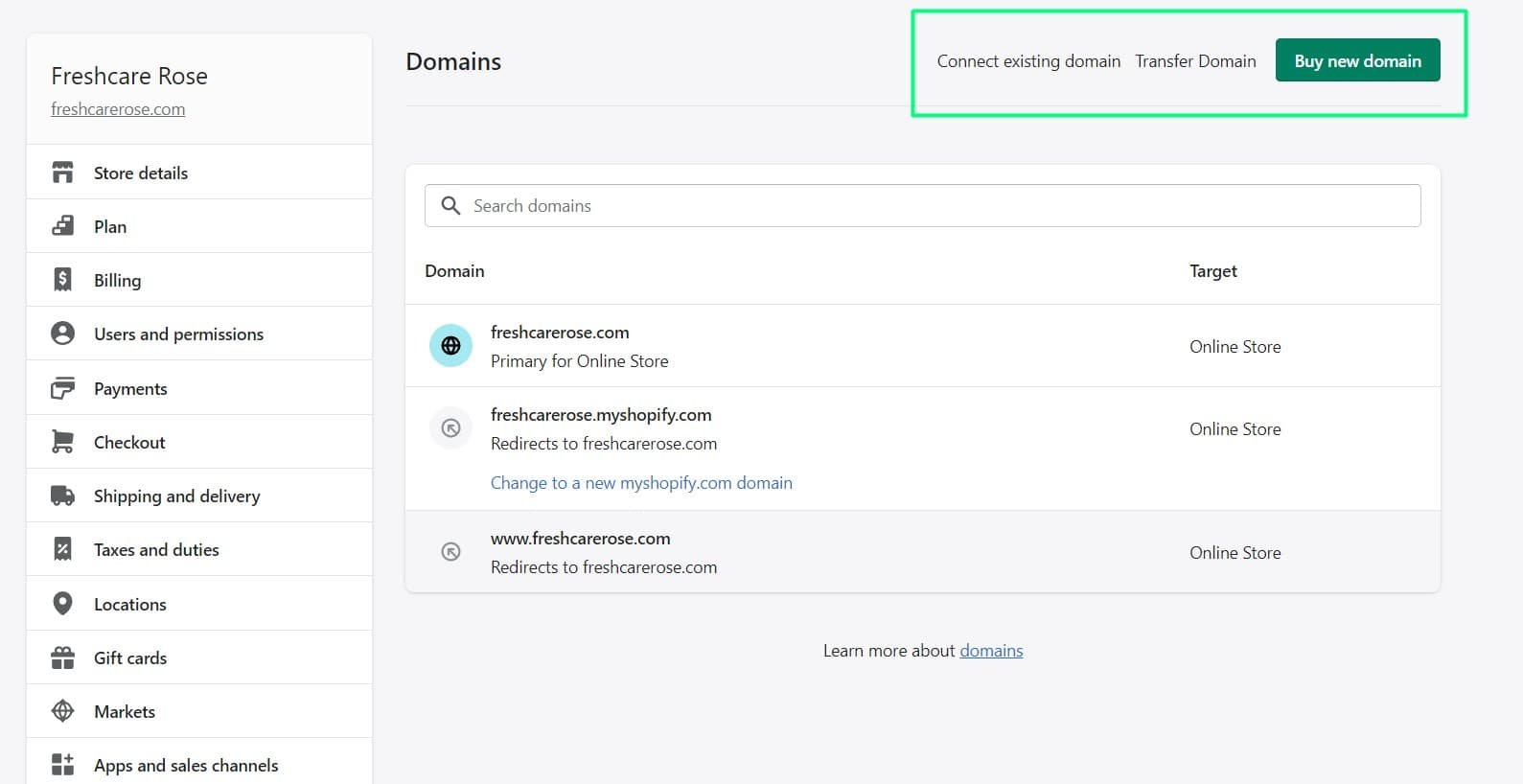The image size is (1523, 784).
Task: Open Users and permissions
Action: [x=199, y=334]
